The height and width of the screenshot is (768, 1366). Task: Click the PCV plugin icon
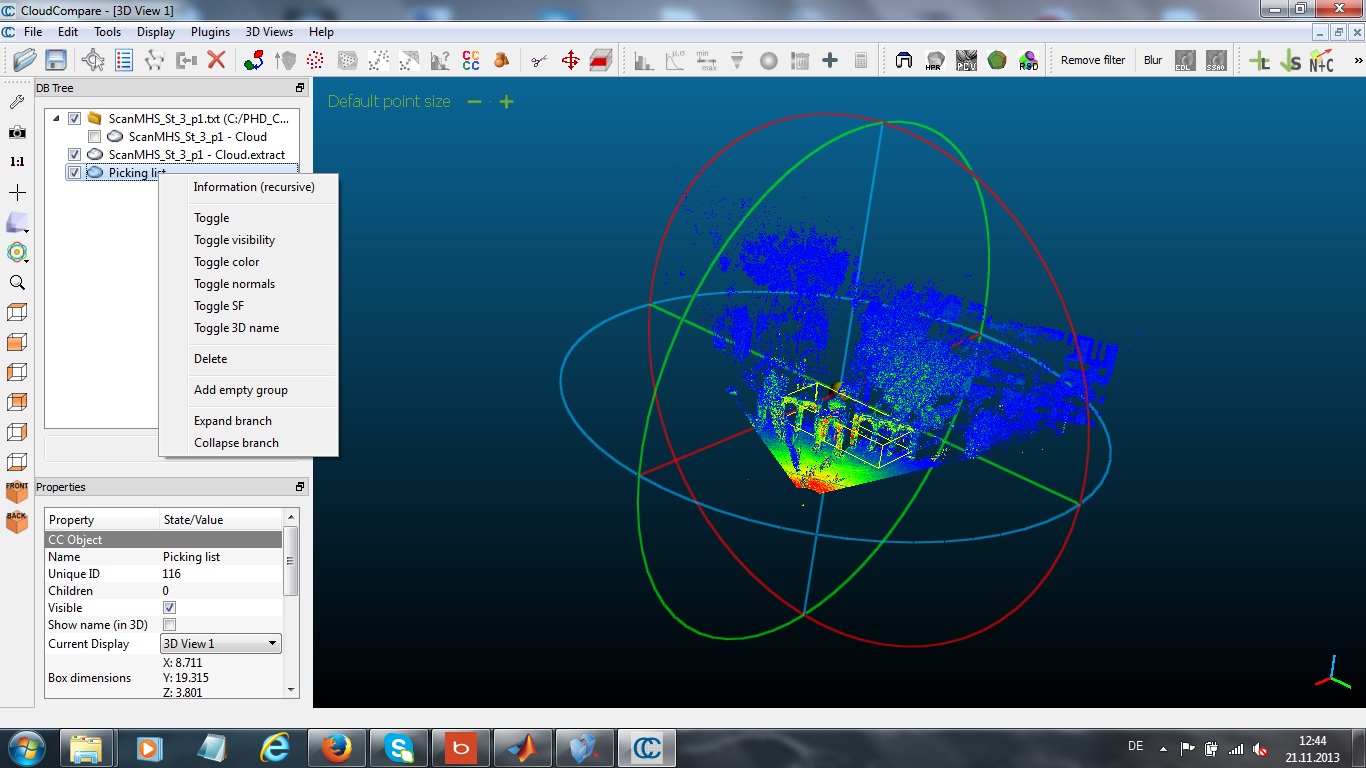click(x=966, y=60)
